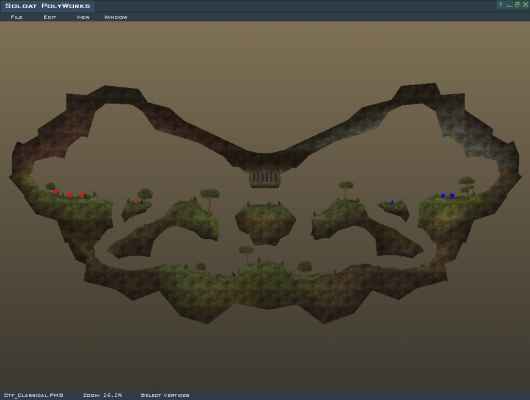Open the Edit menu
This screenshot has height=400, width=530.
[x=50, y=17]
